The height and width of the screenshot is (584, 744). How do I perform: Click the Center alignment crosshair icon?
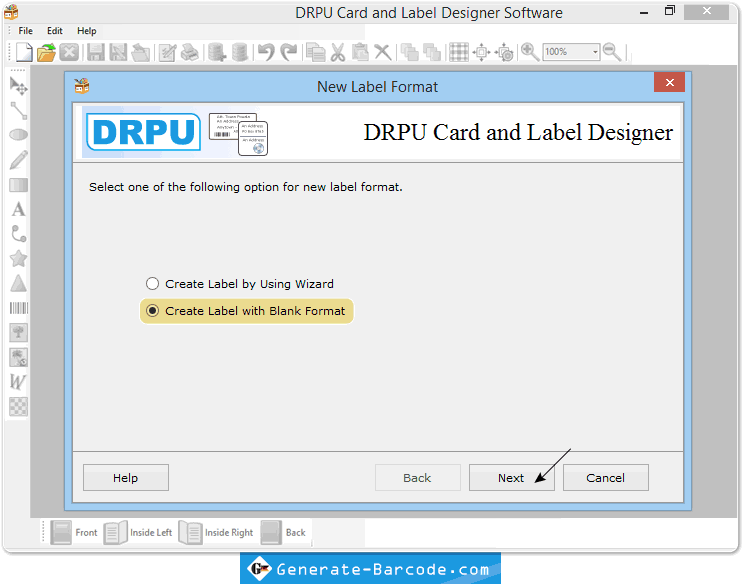[x=481, y=52]
